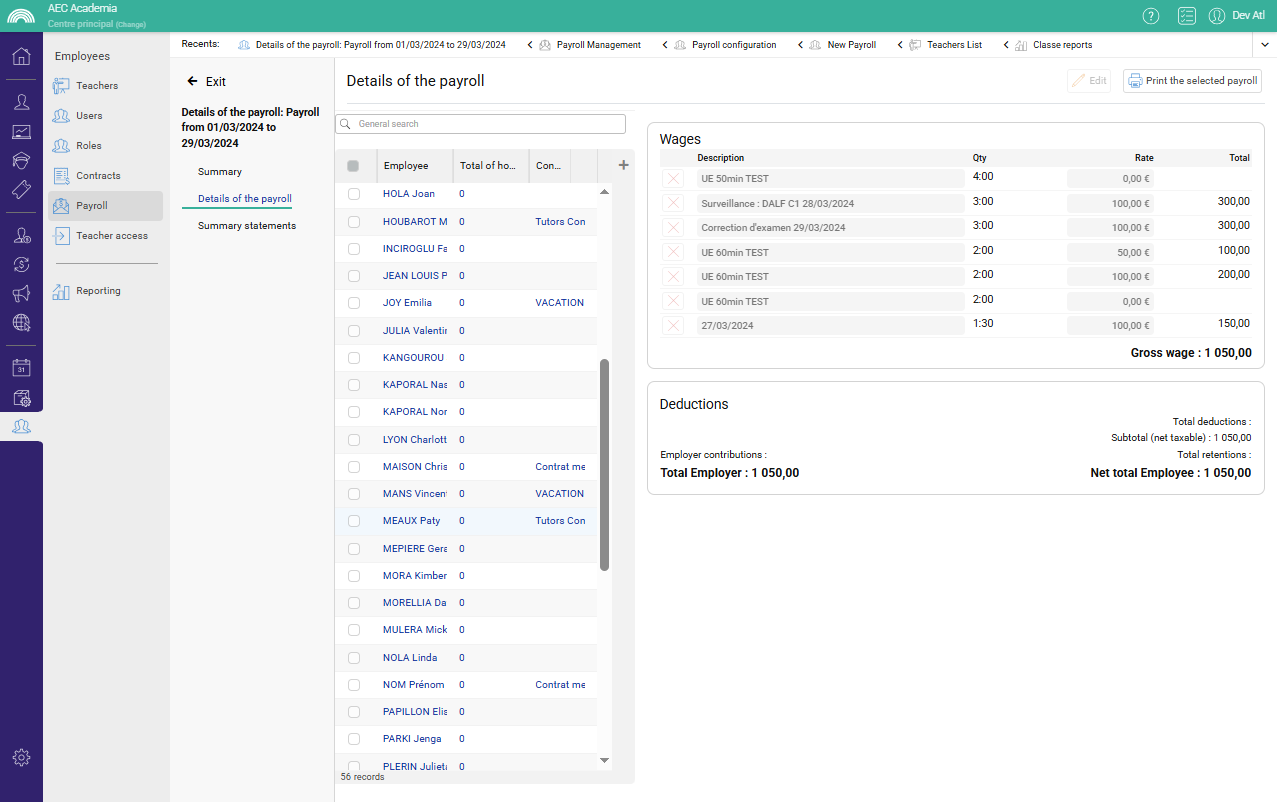Open the settings gear icon at bottom left
This screenshot has height=802, width=1277.
pyautogui.click(x=21, y=757)
